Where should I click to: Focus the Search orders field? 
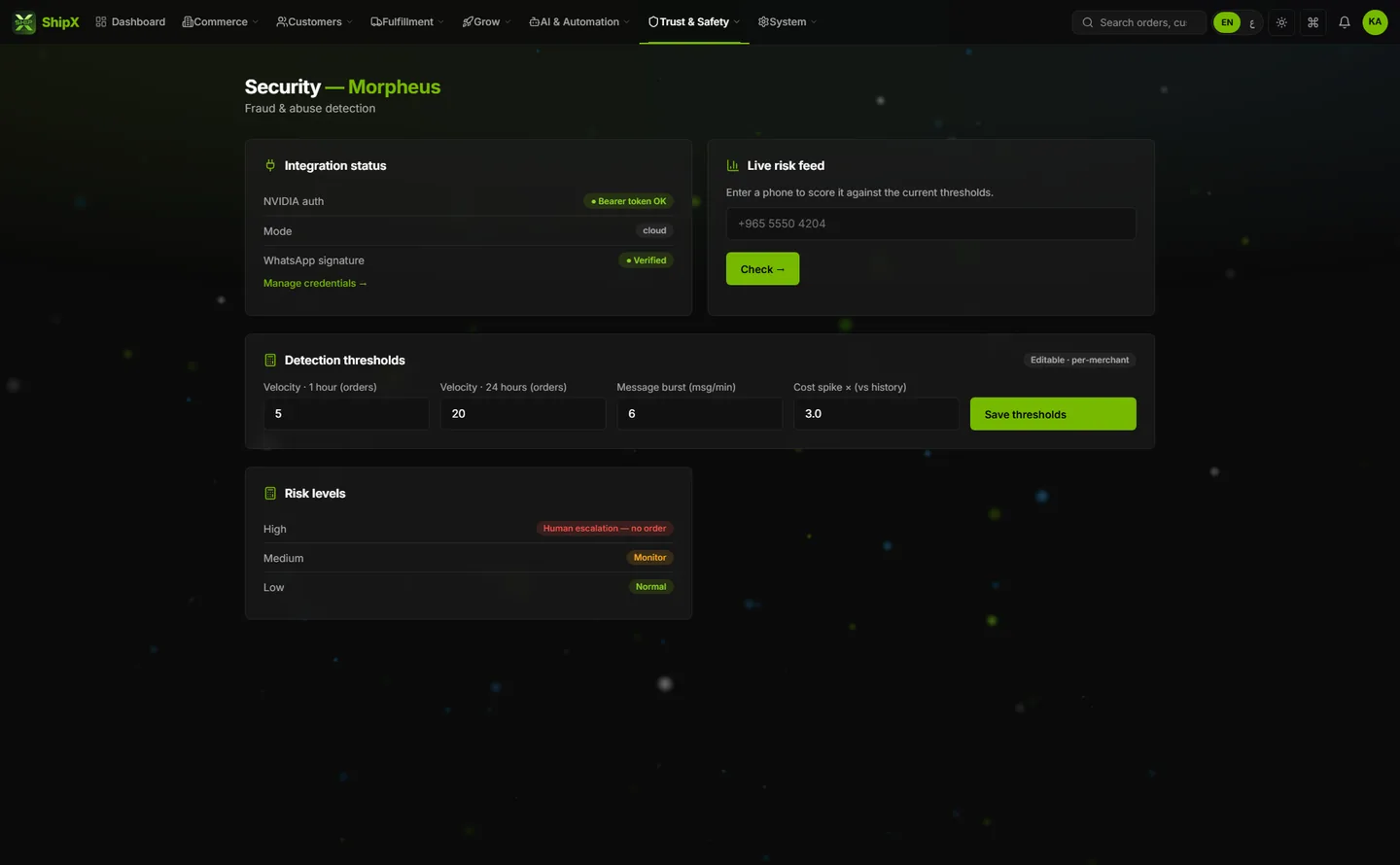[x=1139, y=22]
